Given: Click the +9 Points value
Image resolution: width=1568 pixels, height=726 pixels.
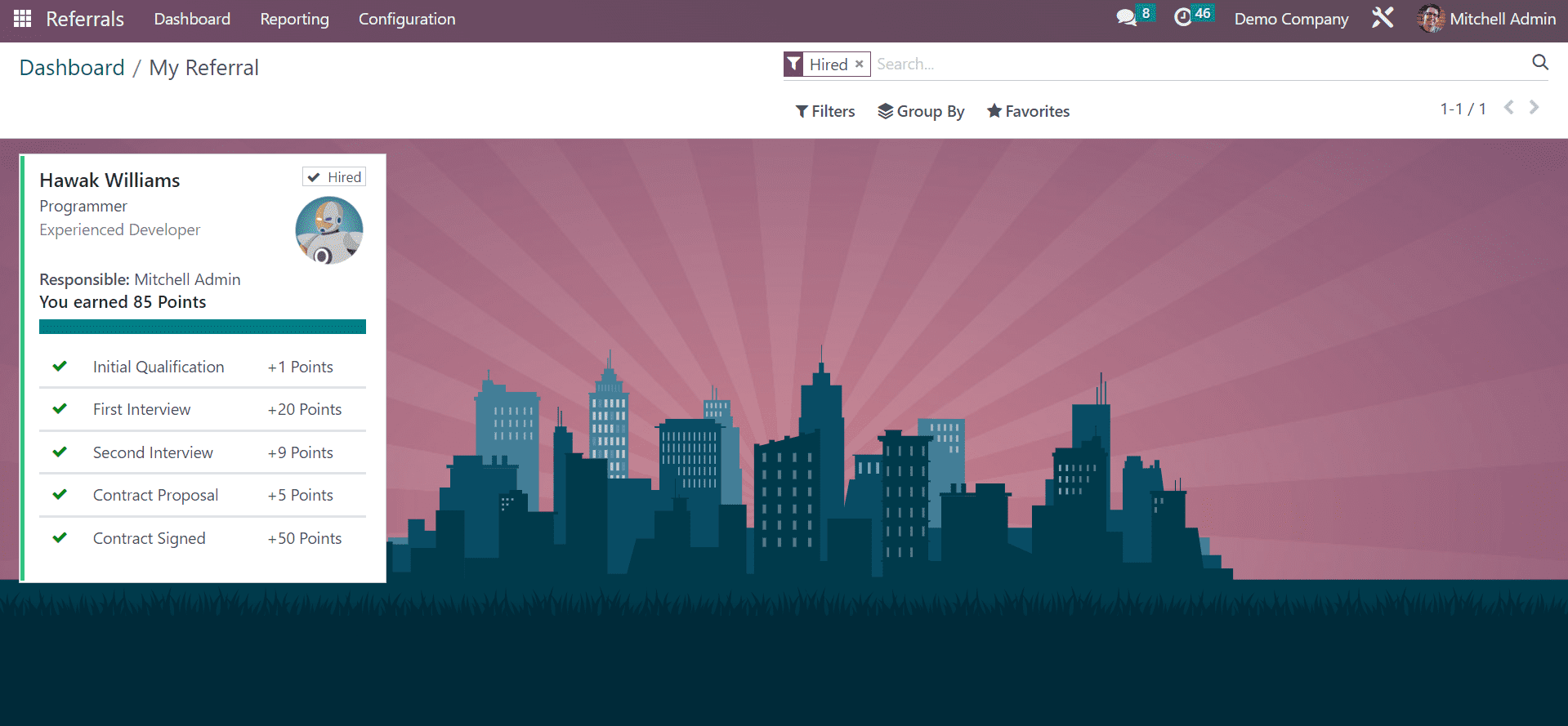Looking at the screenshot, I should [x=301, y=452].
